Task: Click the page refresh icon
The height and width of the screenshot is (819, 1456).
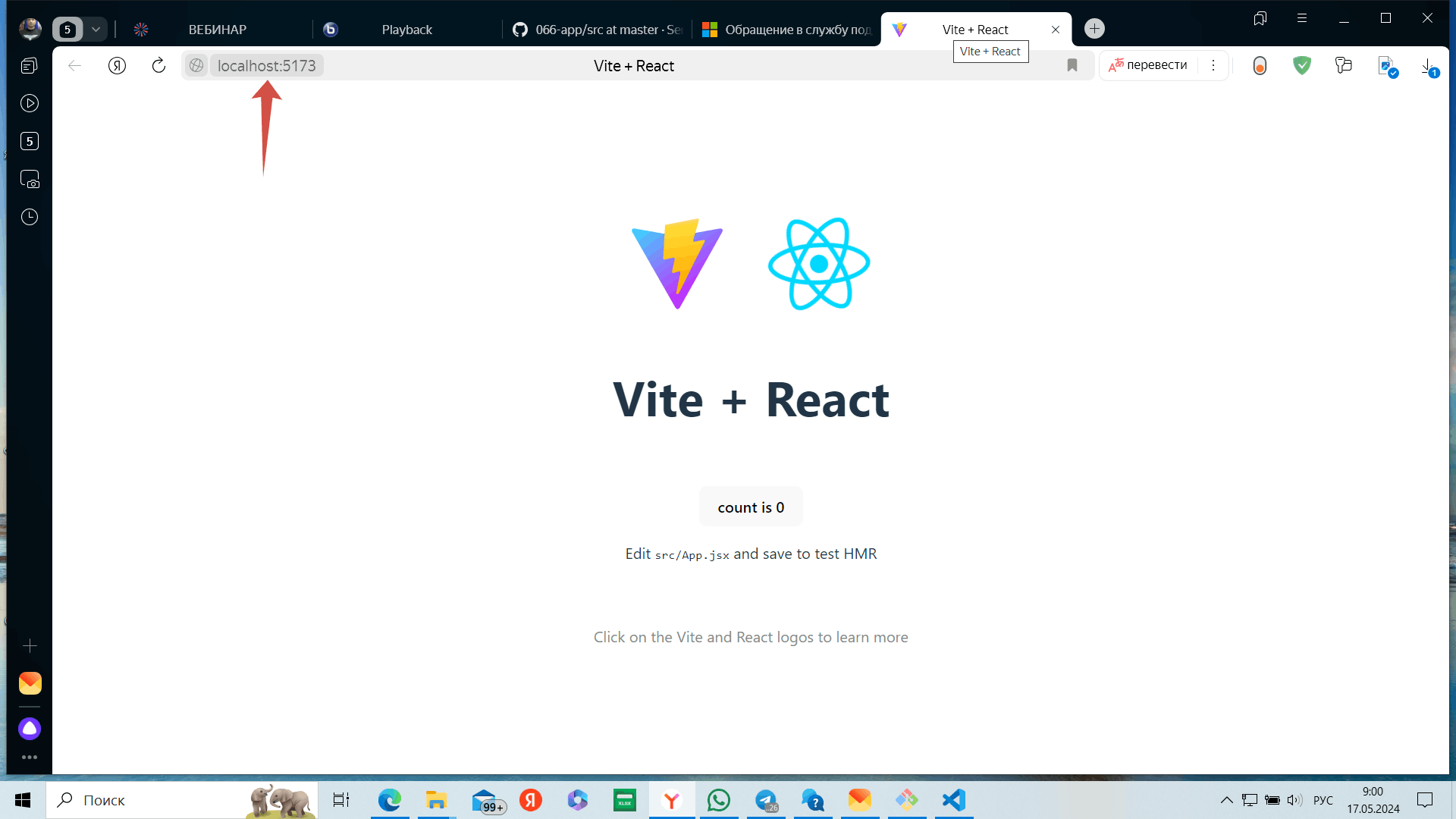Action: (x=158, y=65)
